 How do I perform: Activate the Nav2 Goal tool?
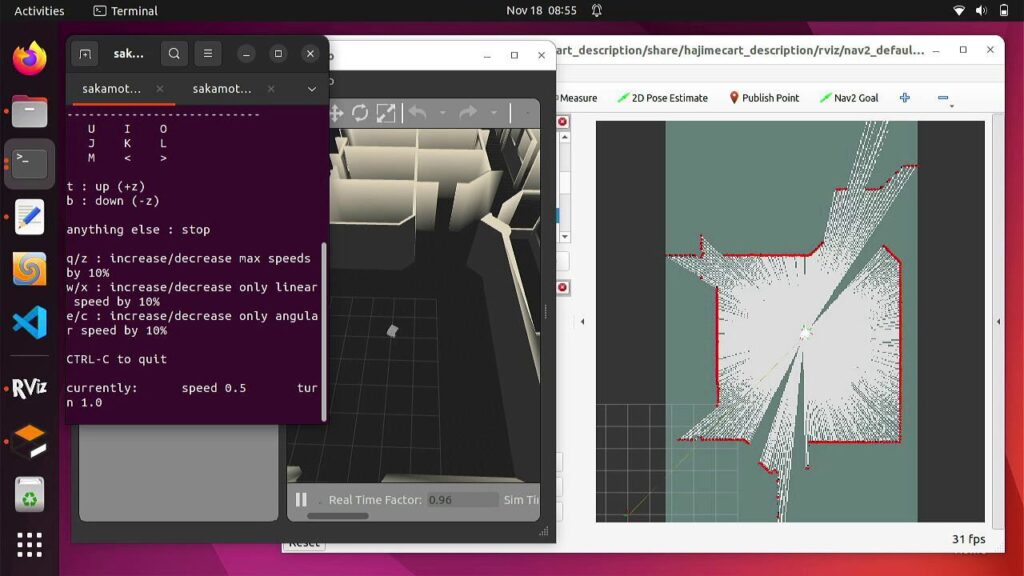point(849,98)
